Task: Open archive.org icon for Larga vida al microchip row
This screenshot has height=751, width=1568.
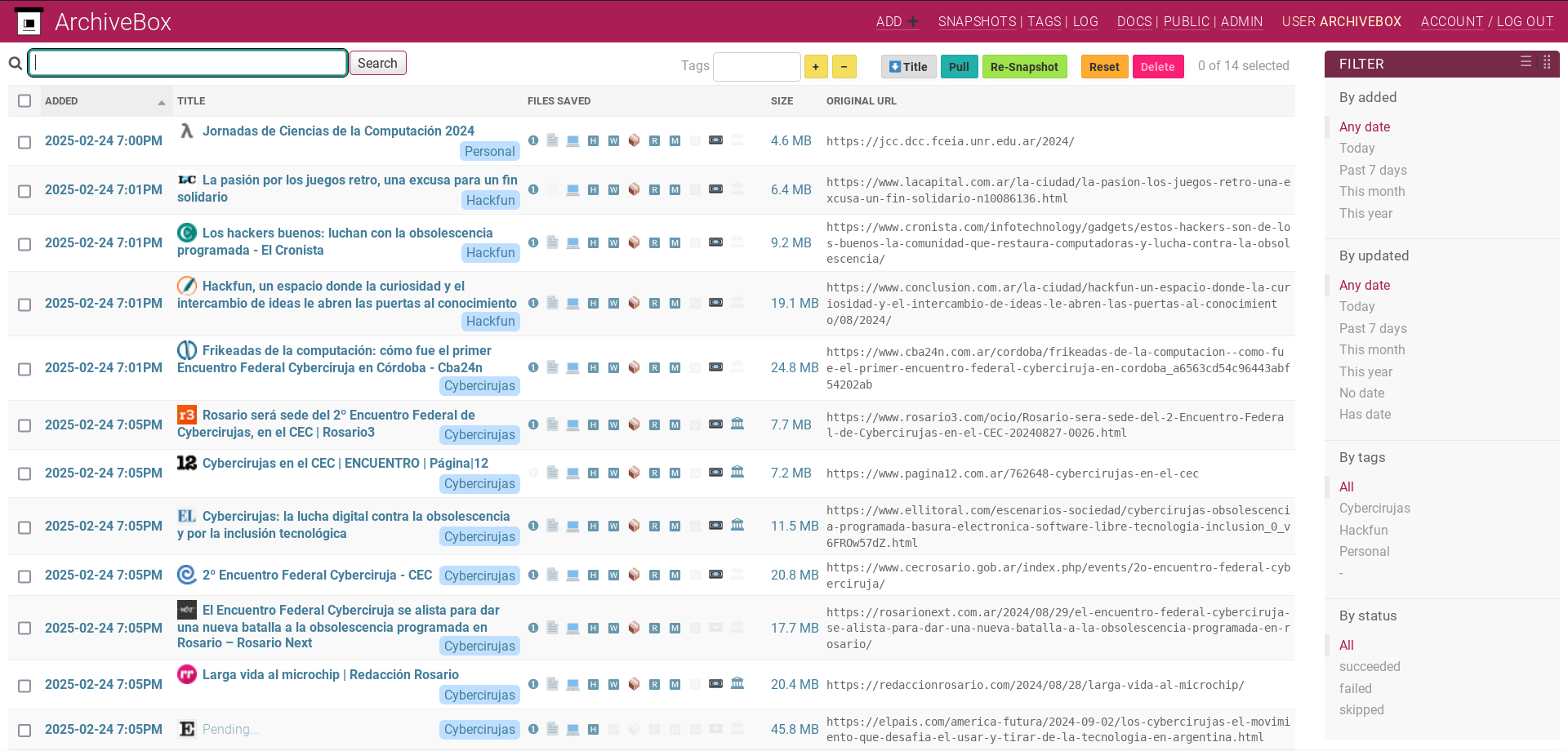Action: (x=737, y=683)
